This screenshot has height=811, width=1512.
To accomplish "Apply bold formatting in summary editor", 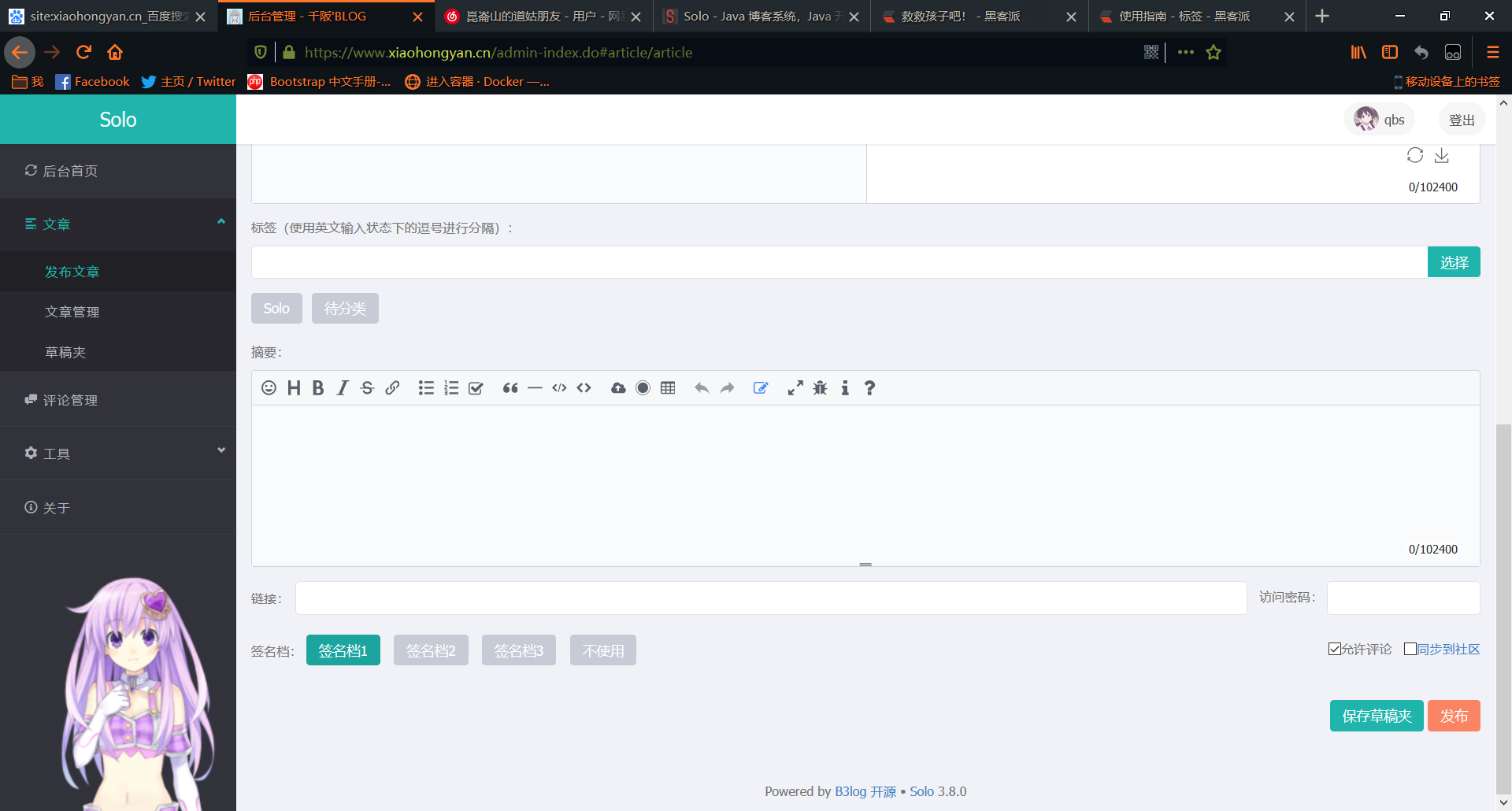I will 318,388.
